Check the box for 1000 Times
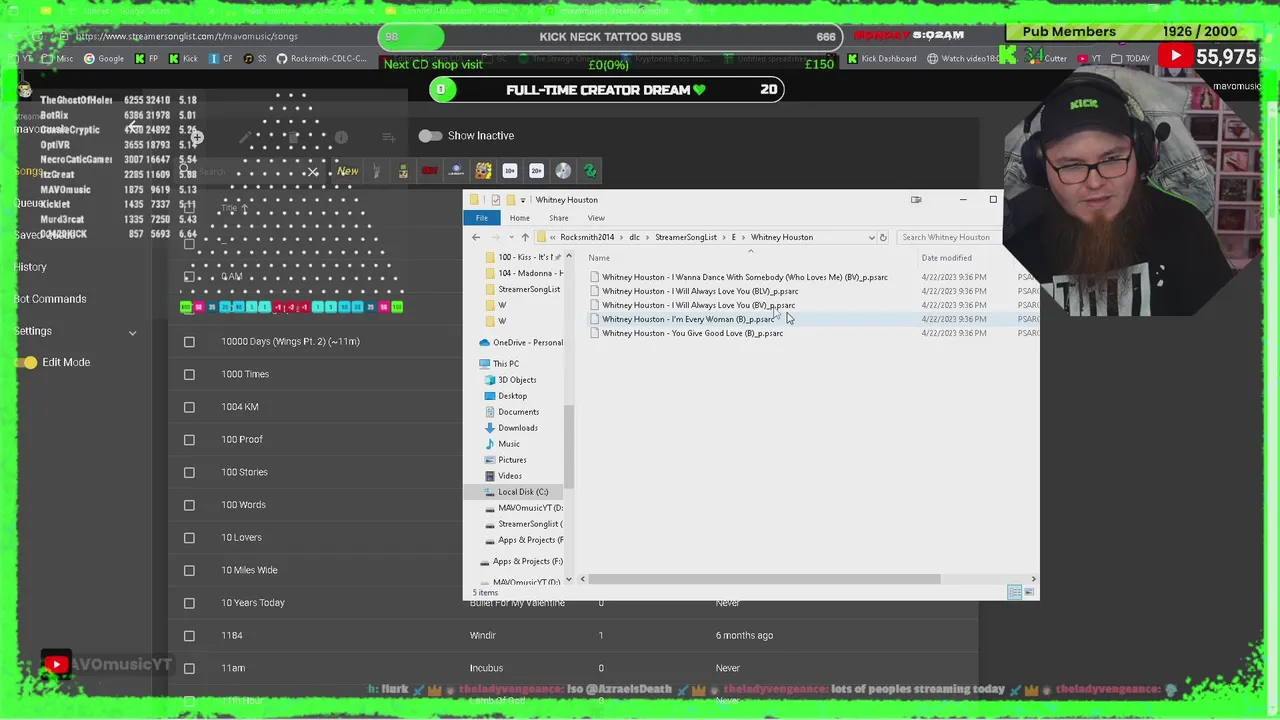Viewport: 1280px width, 720px height. coord(189,374)
